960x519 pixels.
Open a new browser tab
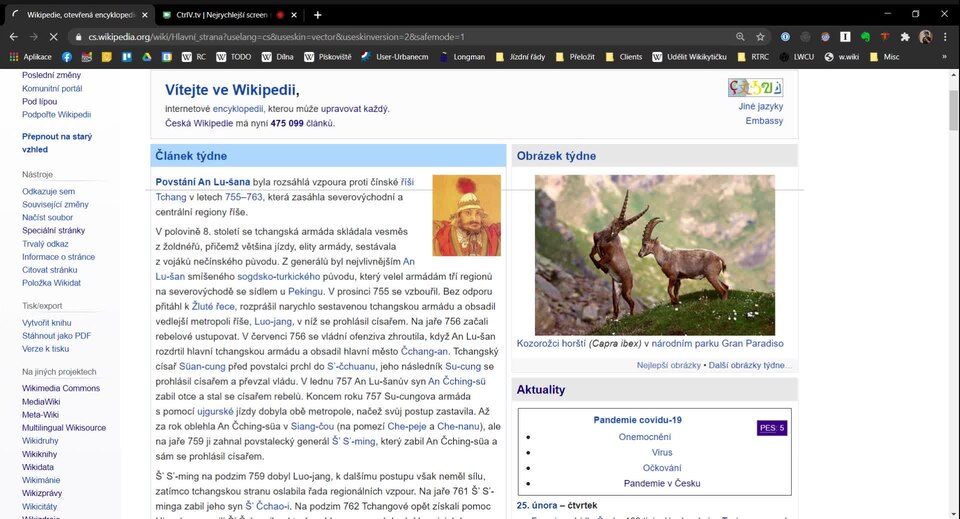[x=317, y=15]
